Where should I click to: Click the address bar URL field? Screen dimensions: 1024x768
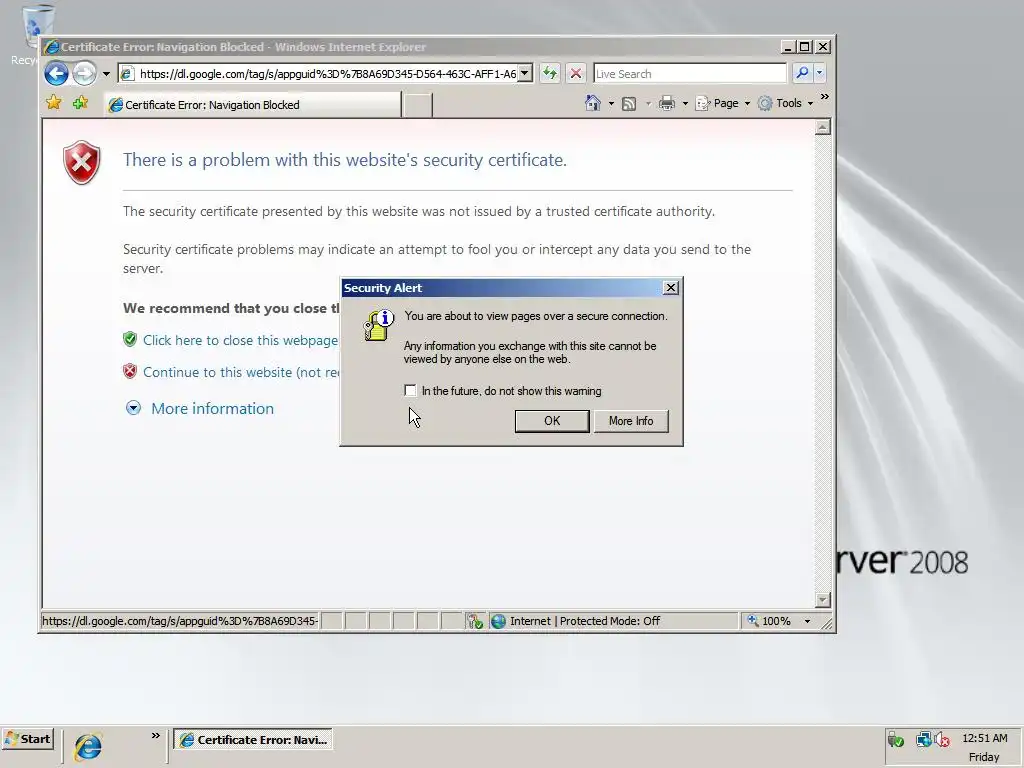click(327, 74)
